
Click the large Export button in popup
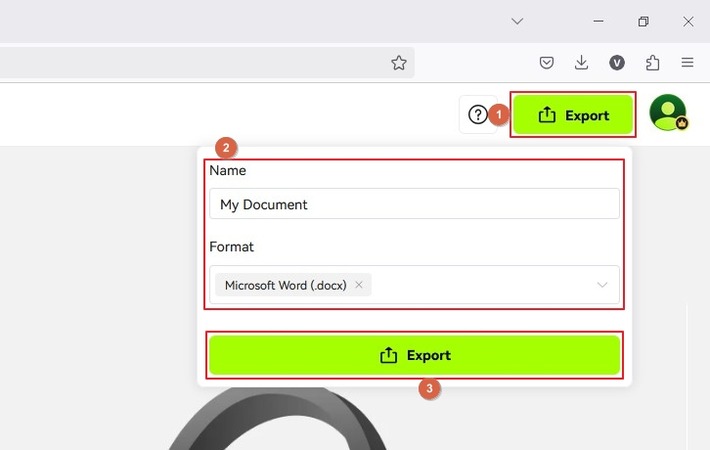tap(414, 355)
